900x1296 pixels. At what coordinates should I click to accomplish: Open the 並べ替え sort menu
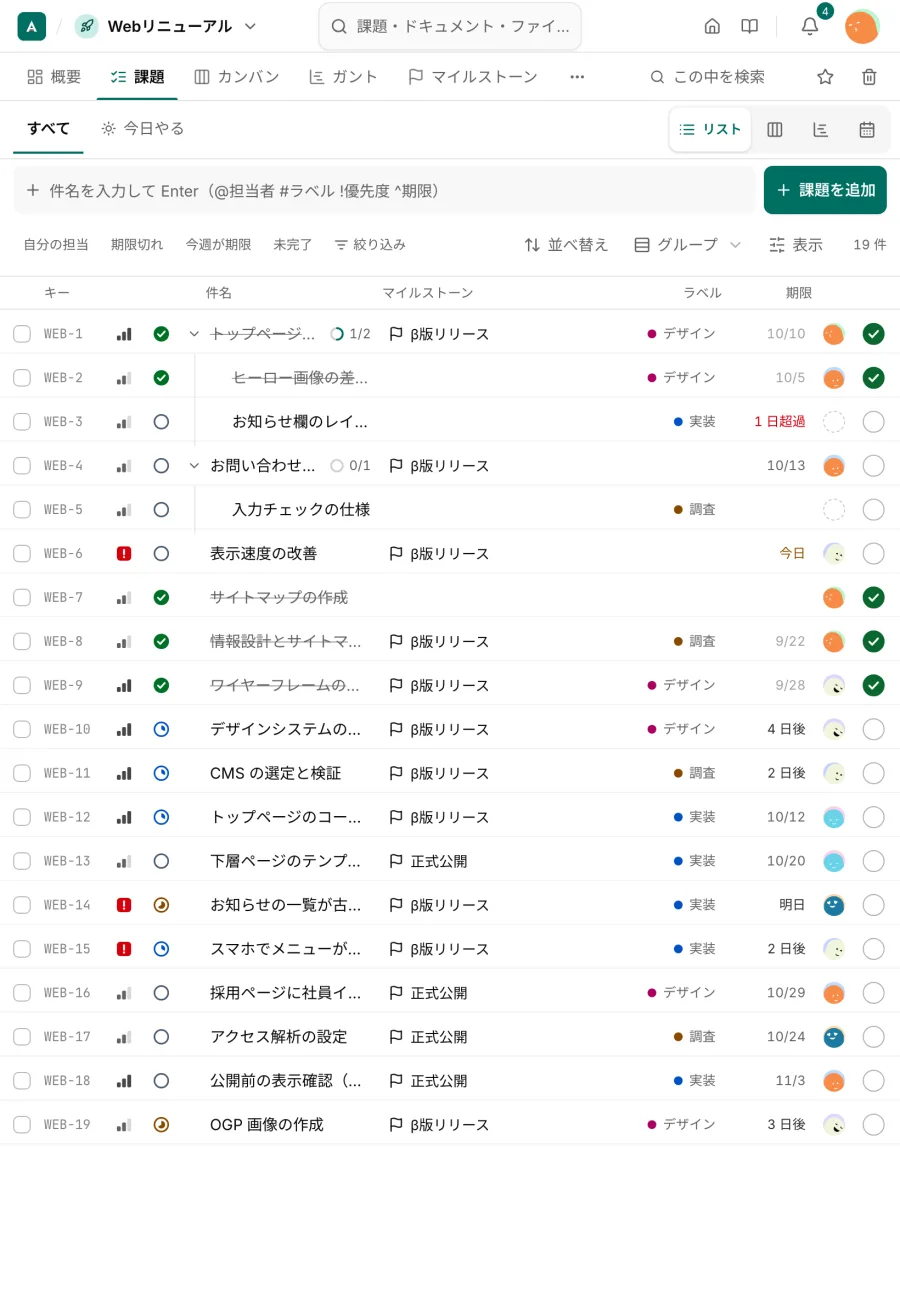pos(566,244)
